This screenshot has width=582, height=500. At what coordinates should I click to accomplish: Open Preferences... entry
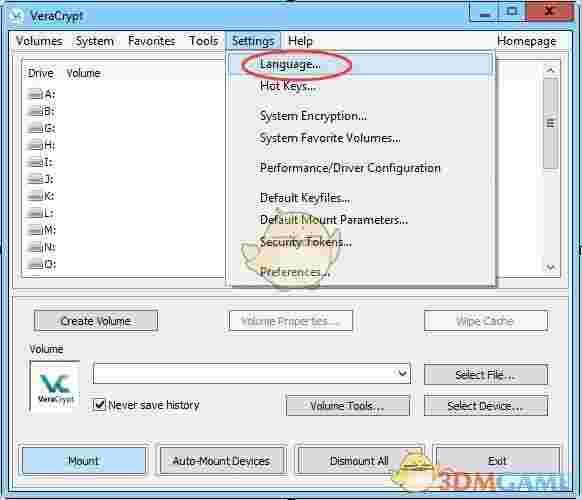361,272
